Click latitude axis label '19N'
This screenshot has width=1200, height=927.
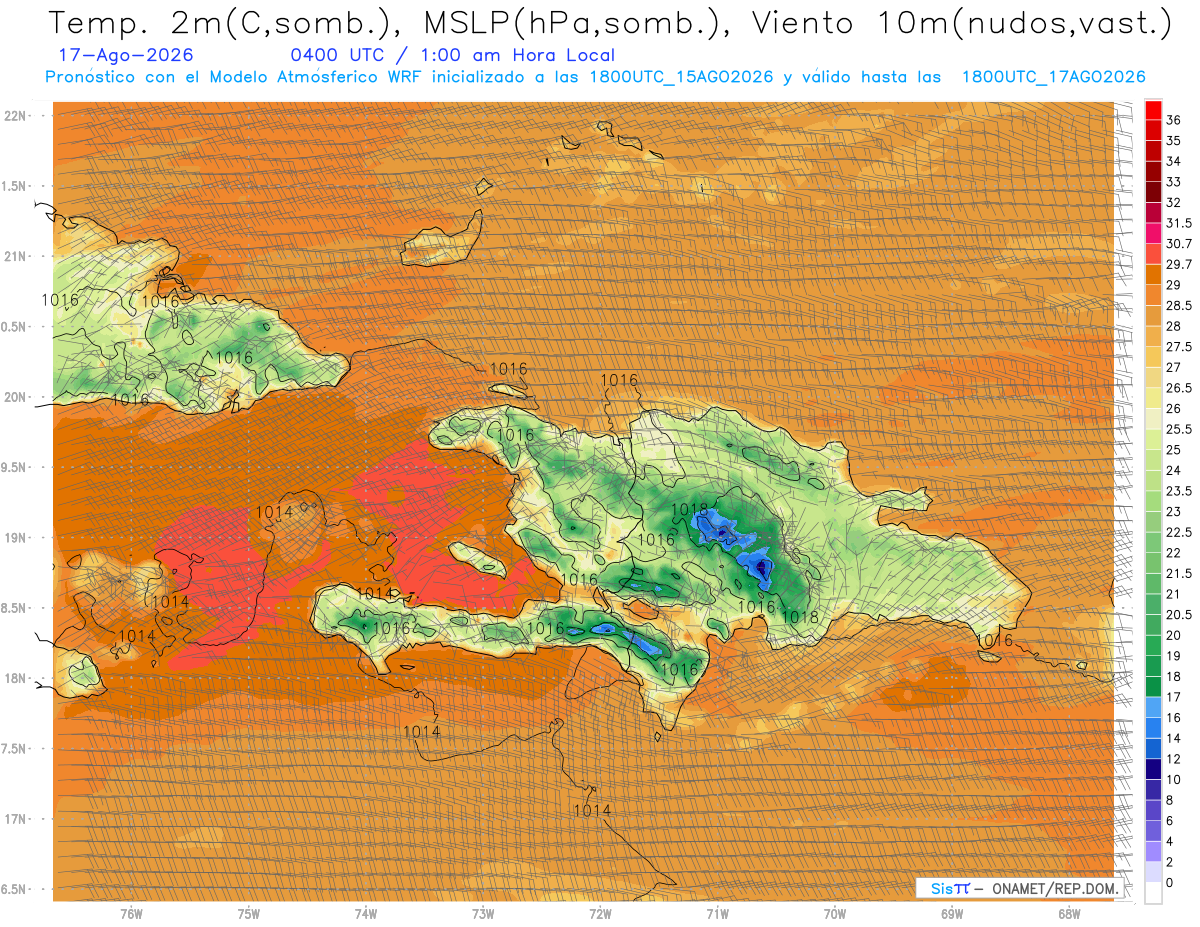(x=17, y=537)
